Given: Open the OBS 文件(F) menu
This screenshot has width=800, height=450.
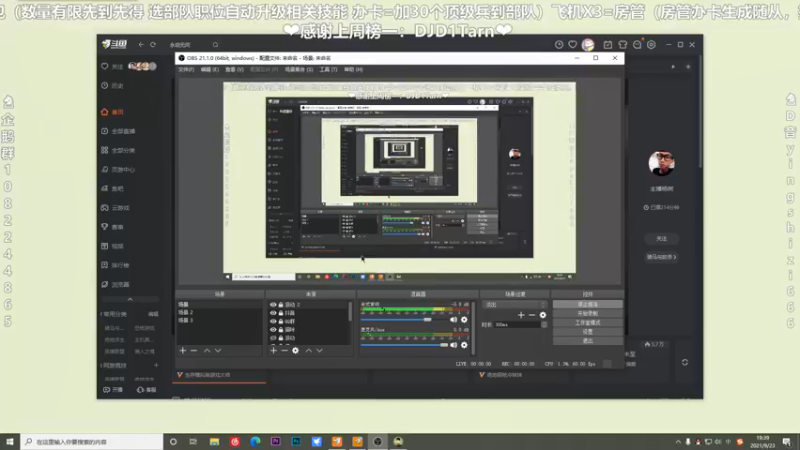Looking at the screenshot, I should click(186, 69).
